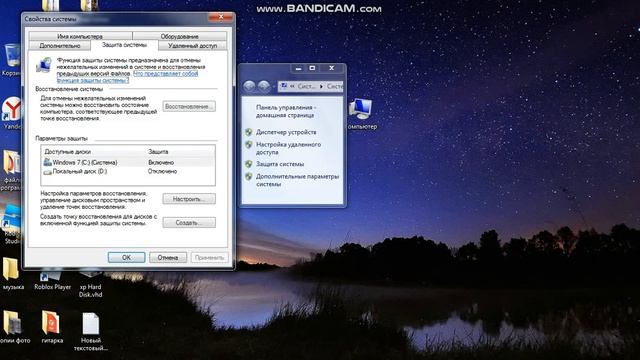Open Панель управления - домашняя страница link
The image size is (640, 360).
(x=286, y=111)
